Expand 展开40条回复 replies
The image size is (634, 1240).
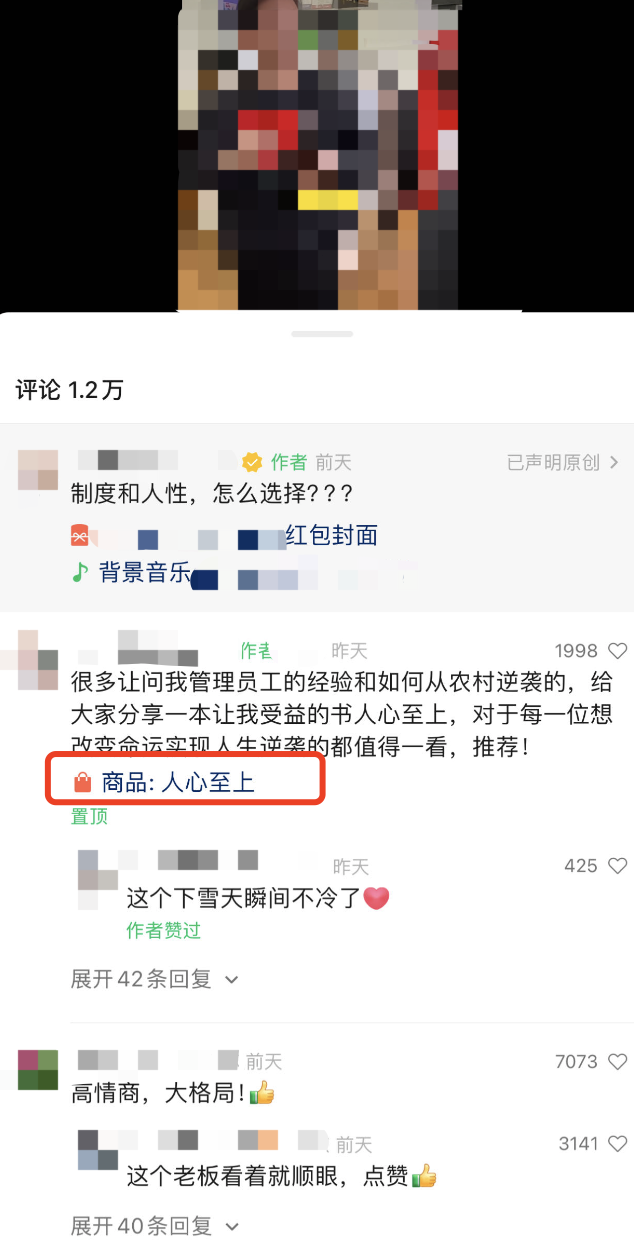coord(155,1225)
